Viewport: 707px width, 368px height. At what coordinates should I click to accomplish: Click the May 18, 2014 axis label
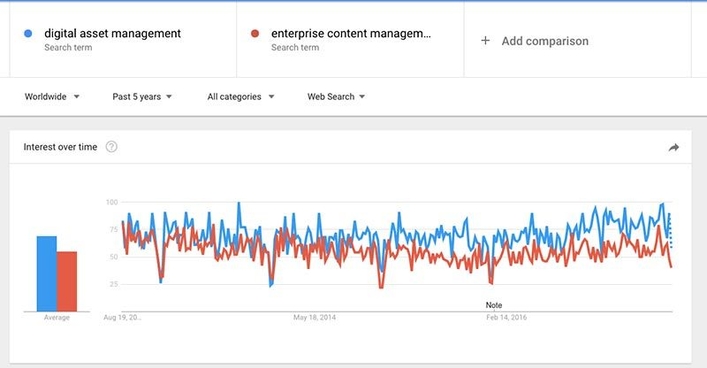[x=314, y=317]
